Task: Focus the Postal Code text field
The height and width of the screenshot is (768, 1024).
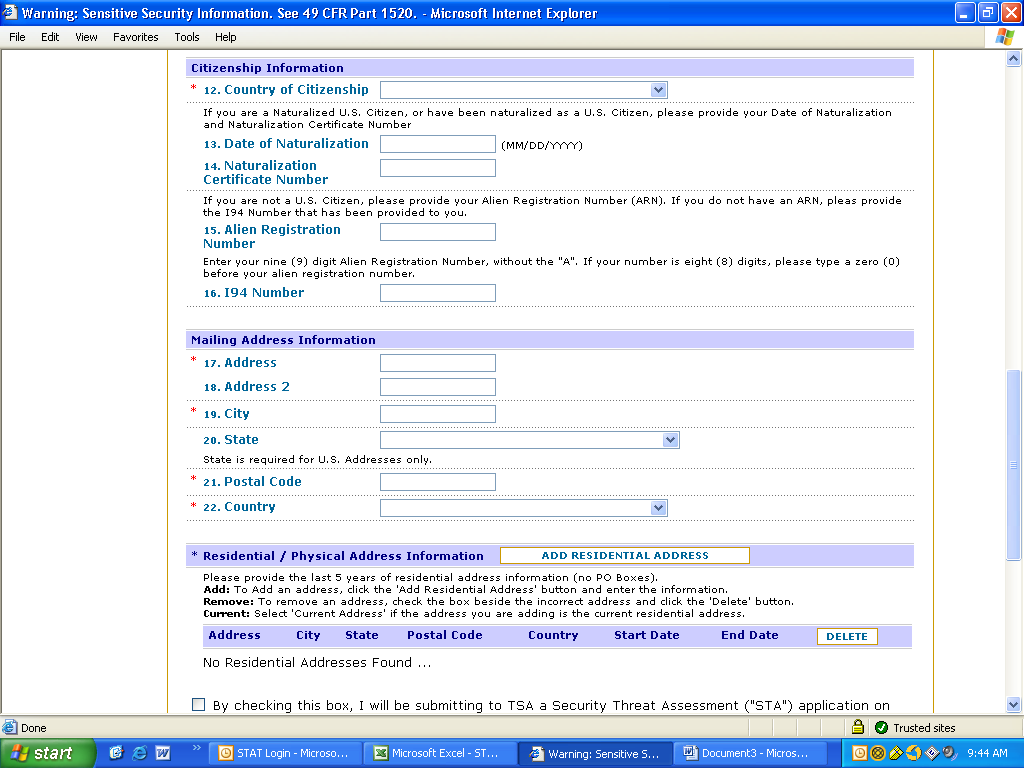Action: pos(437,482)
